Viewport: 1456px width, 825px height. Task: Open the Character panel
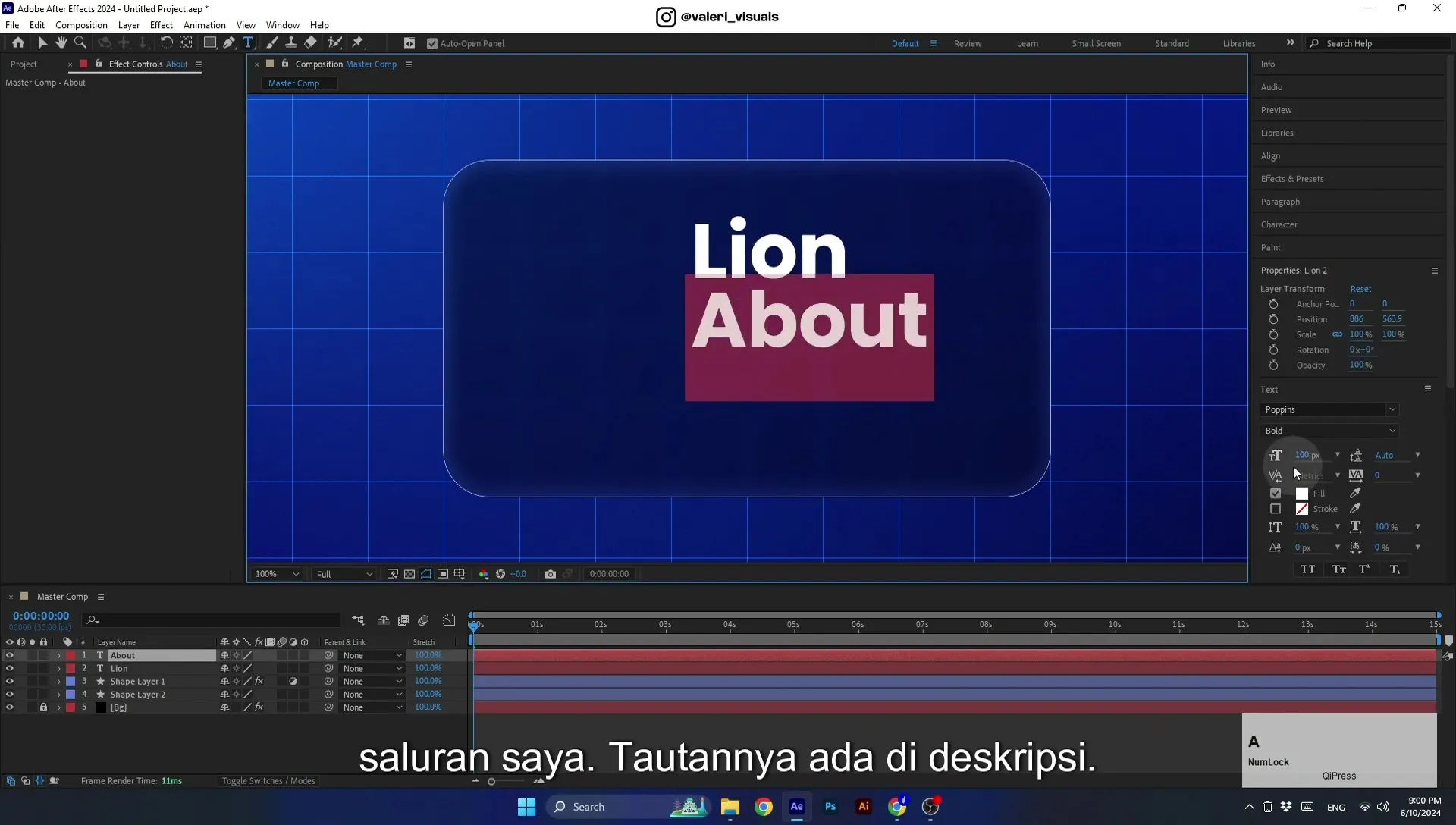[x=1279, y=224]
